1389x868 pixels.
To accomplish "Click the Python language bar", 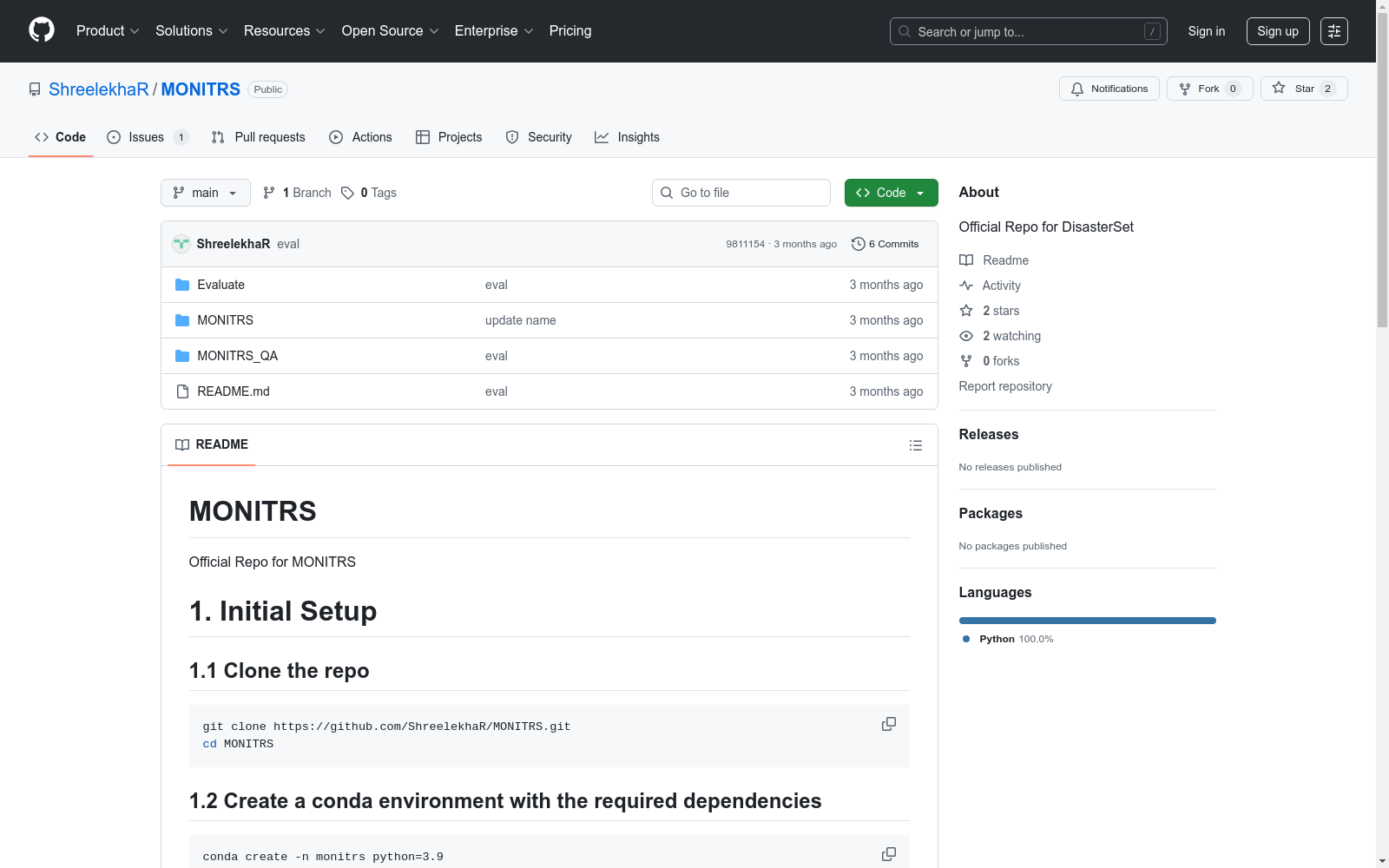I will pos(1088,621).
